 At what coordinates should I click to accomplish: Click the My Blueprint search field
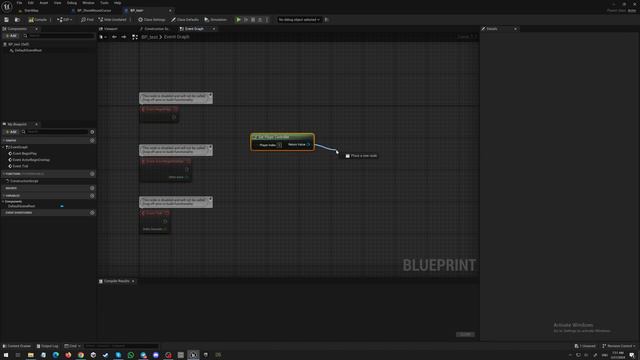pos(55,132)
